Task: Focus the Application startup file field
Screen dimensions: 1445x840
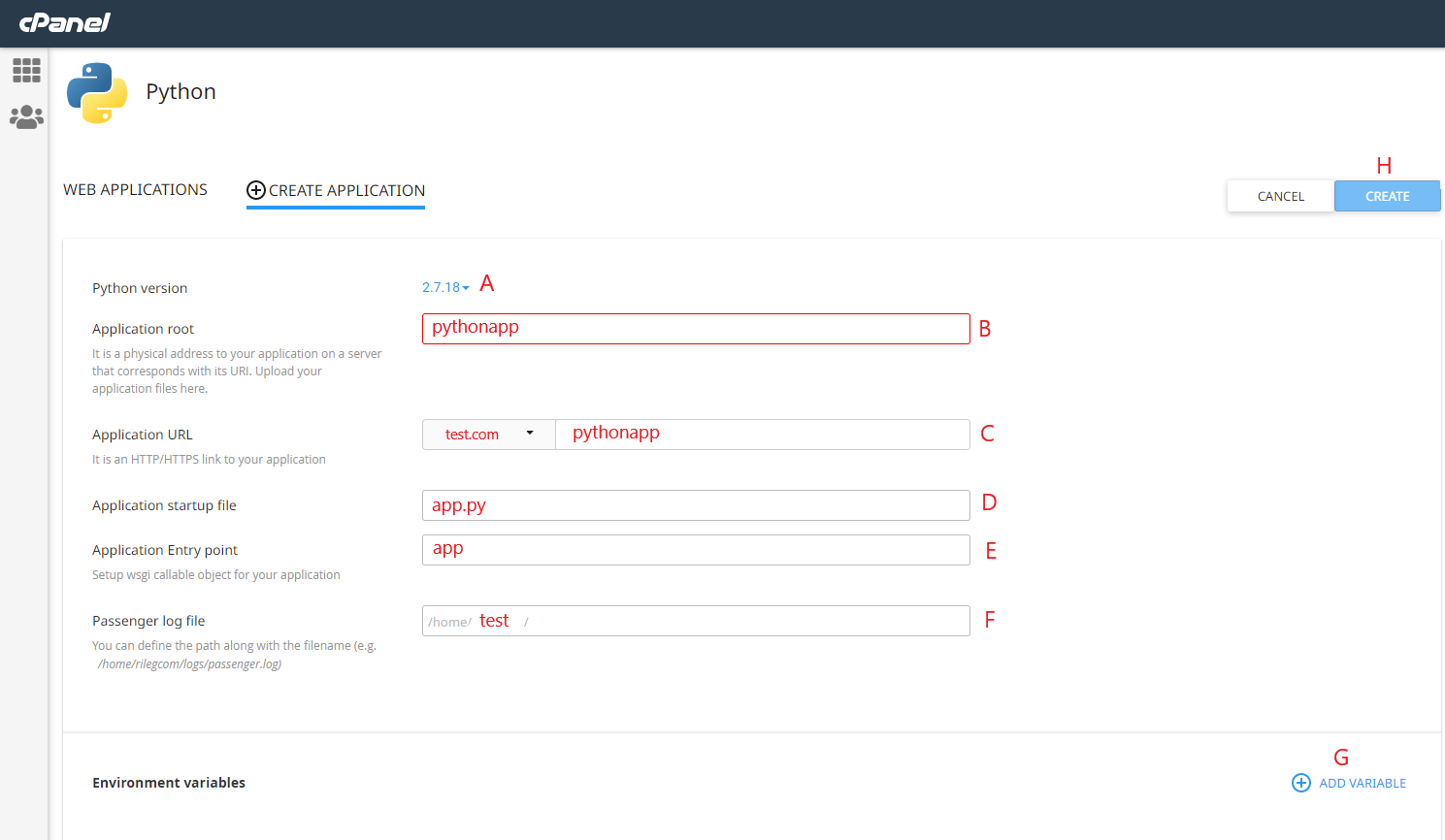Action: pyautogui.click(x=696, y=505)
